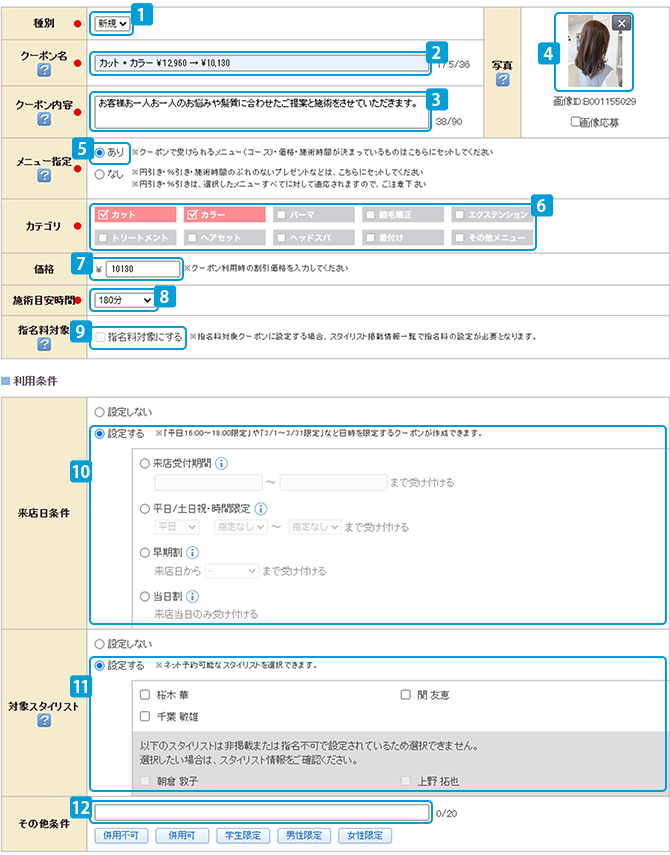The width and height of the screenshot is (670, 855).
Task: Open the 早期割 days dropdown
Action: click(x=232, y=571)
